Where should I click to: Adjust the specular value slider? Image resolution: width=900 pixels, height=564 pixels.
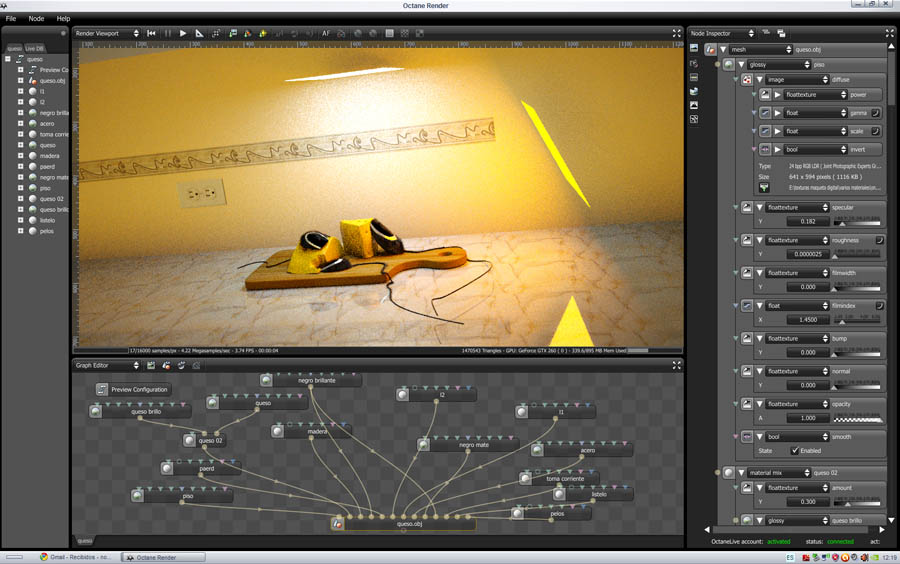coord(856,221)
